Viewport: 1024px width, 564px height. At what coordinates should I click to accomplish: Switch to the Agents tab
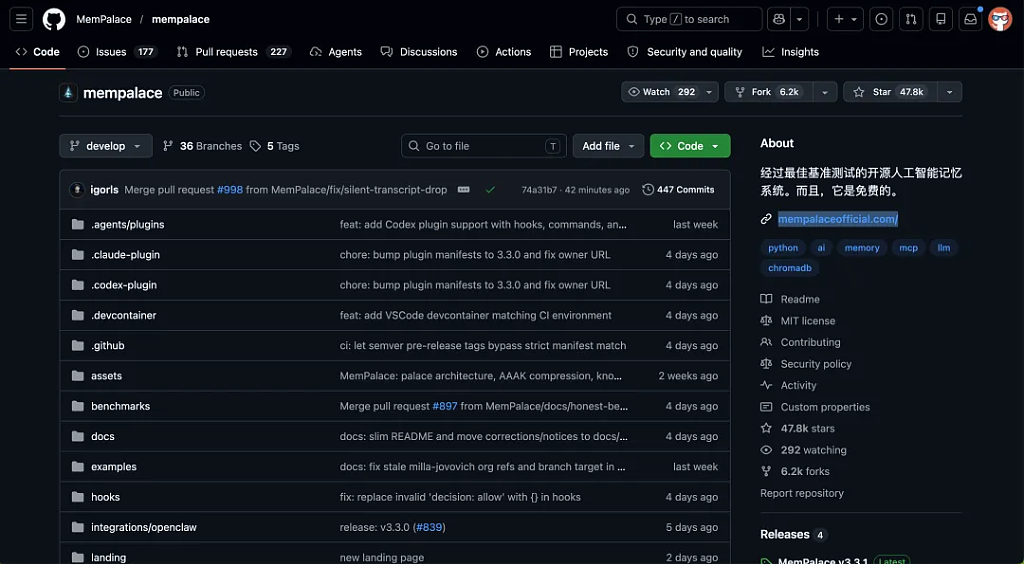click(336, 52)
